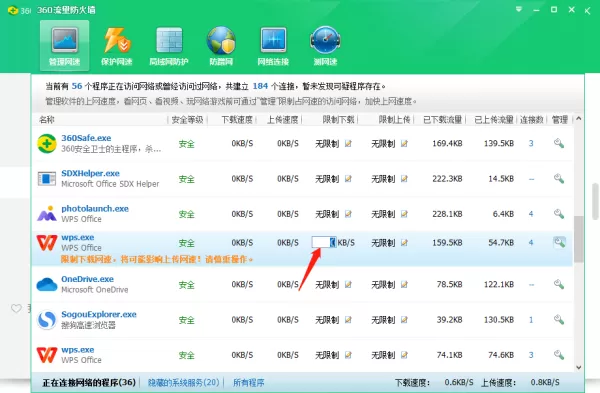Edit upload limit for OneDrive.exe

pos(404,284)
